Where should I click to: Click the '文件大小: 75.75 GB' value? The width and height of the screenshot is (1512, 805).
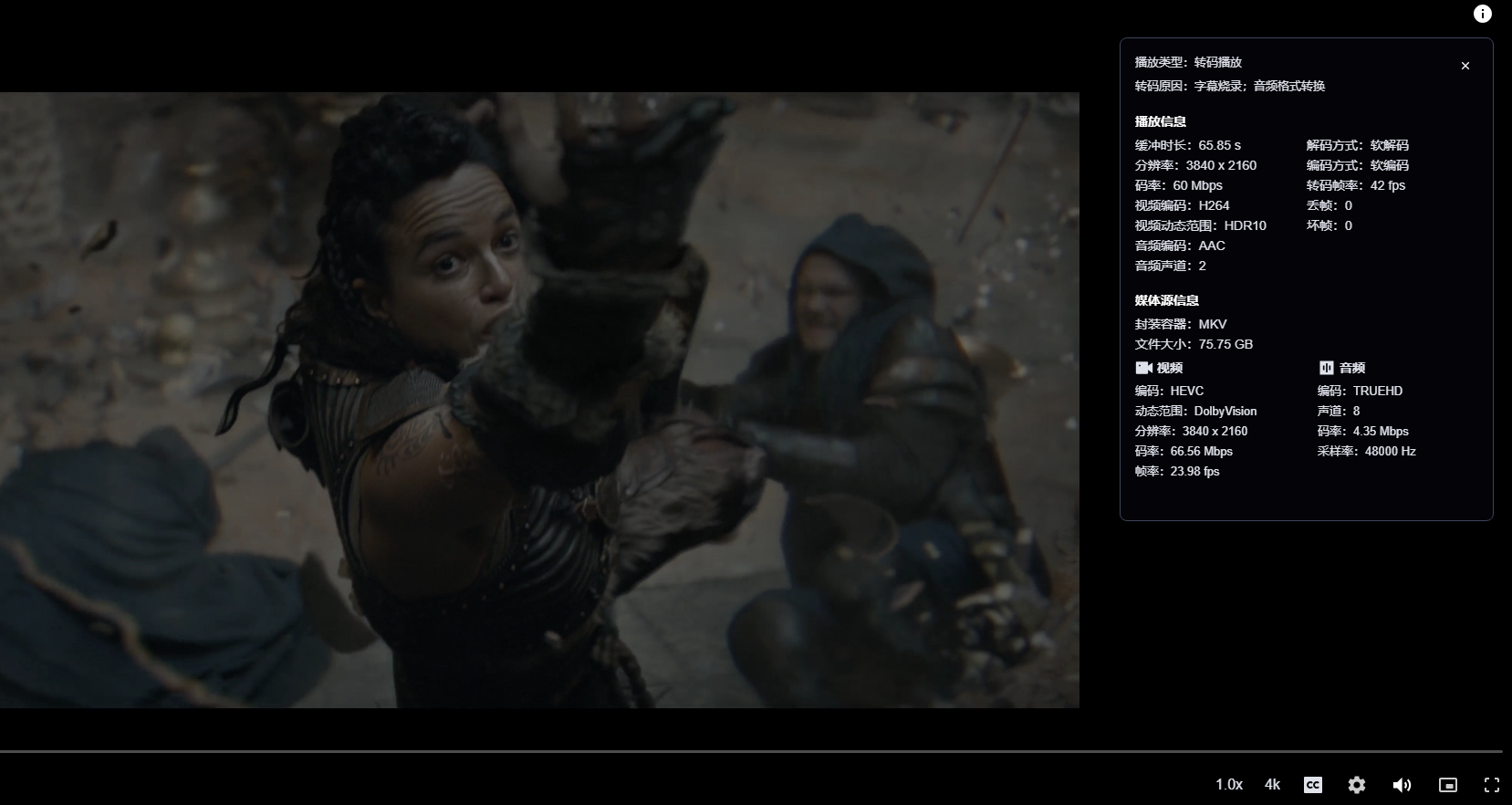[x=1194, y=344]
